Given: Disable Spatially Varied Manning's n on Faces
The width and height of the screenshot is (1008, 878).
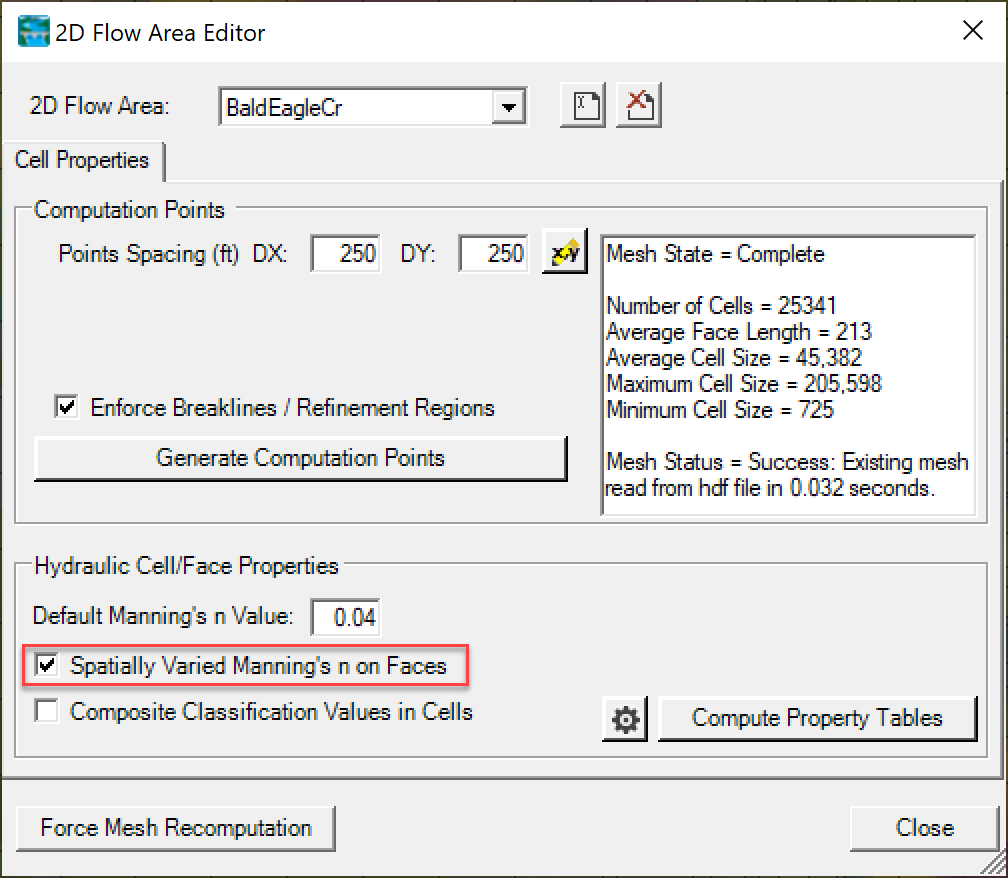Looking at the screenshot, I should tap(45, 663).
